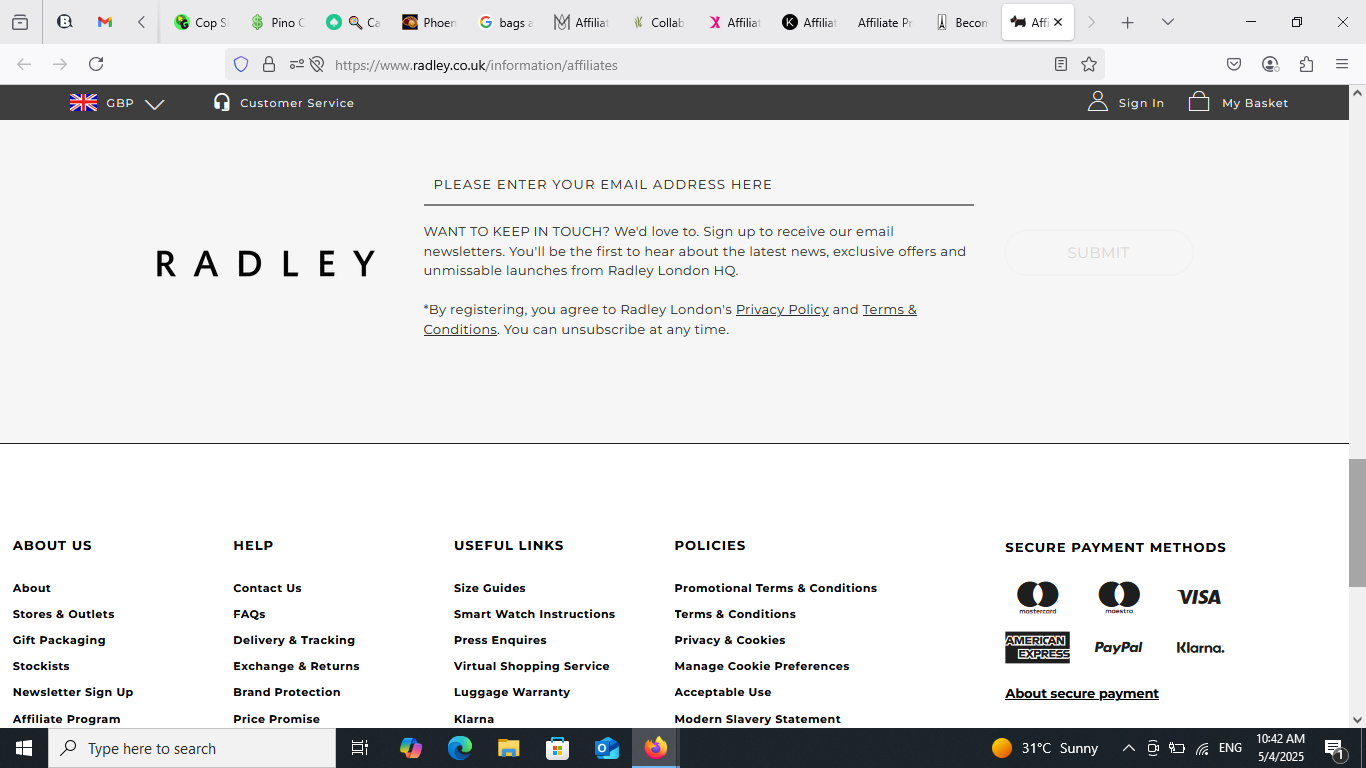Open the Delivery & Tracking link
This screenshot has height=768, width=1366.
coord(294,640)
